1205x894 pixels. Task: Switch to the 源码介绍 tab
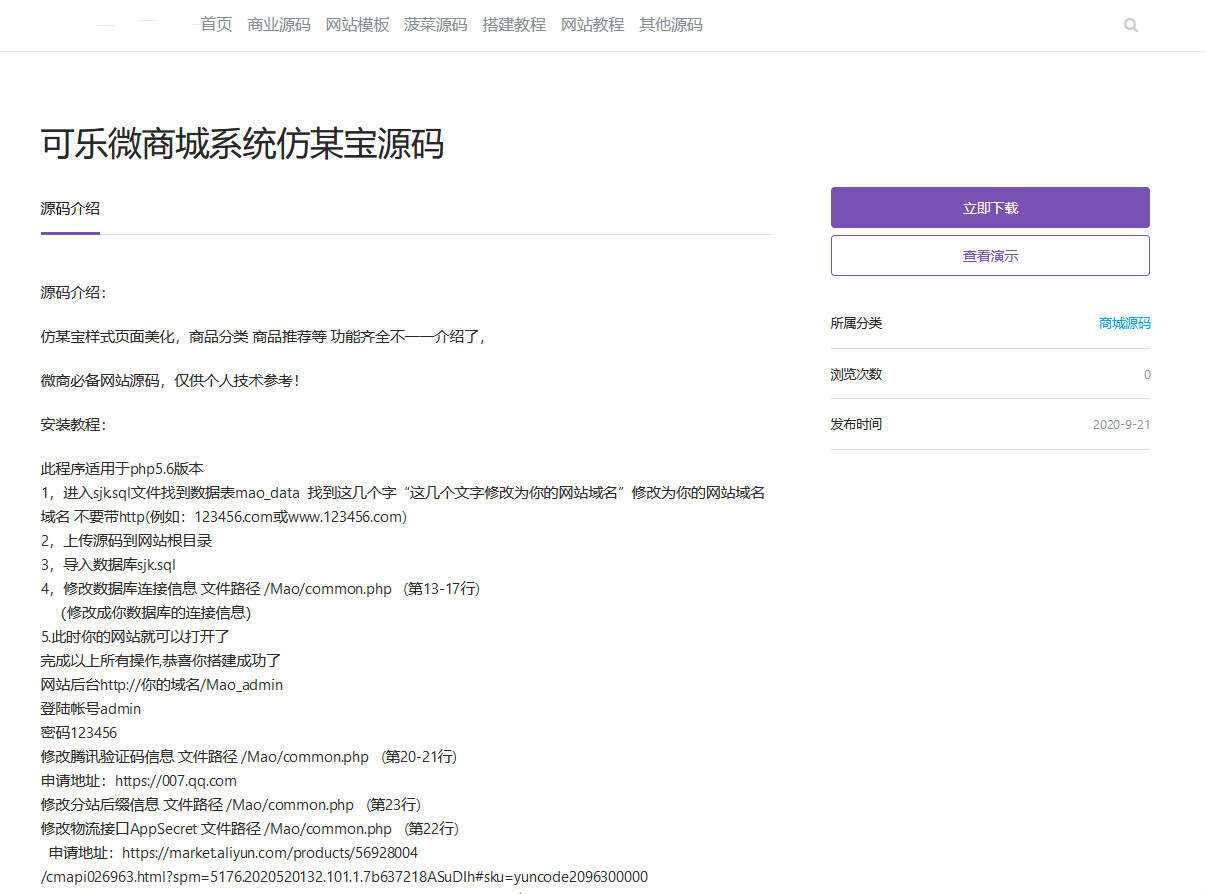point(69,208)
